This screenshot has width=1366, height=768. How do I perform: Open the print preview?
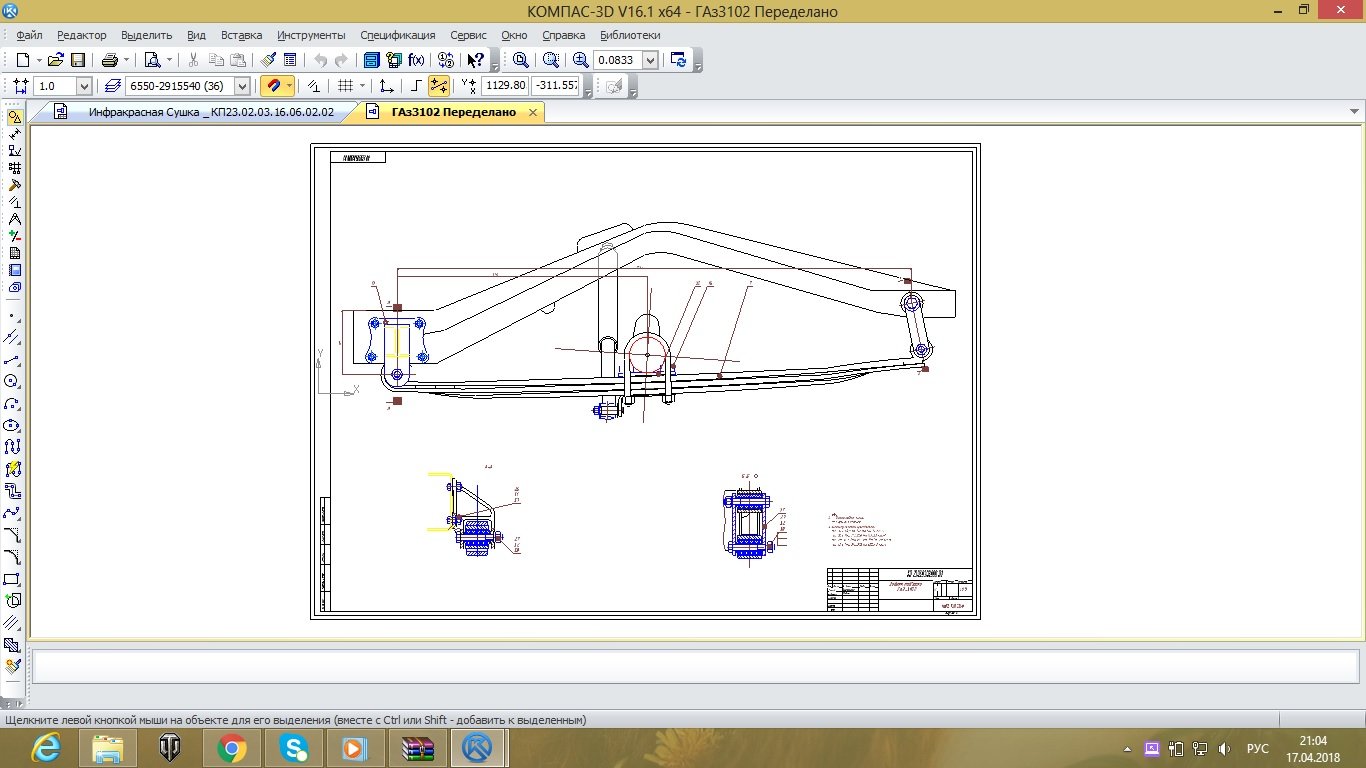[152, 60]
